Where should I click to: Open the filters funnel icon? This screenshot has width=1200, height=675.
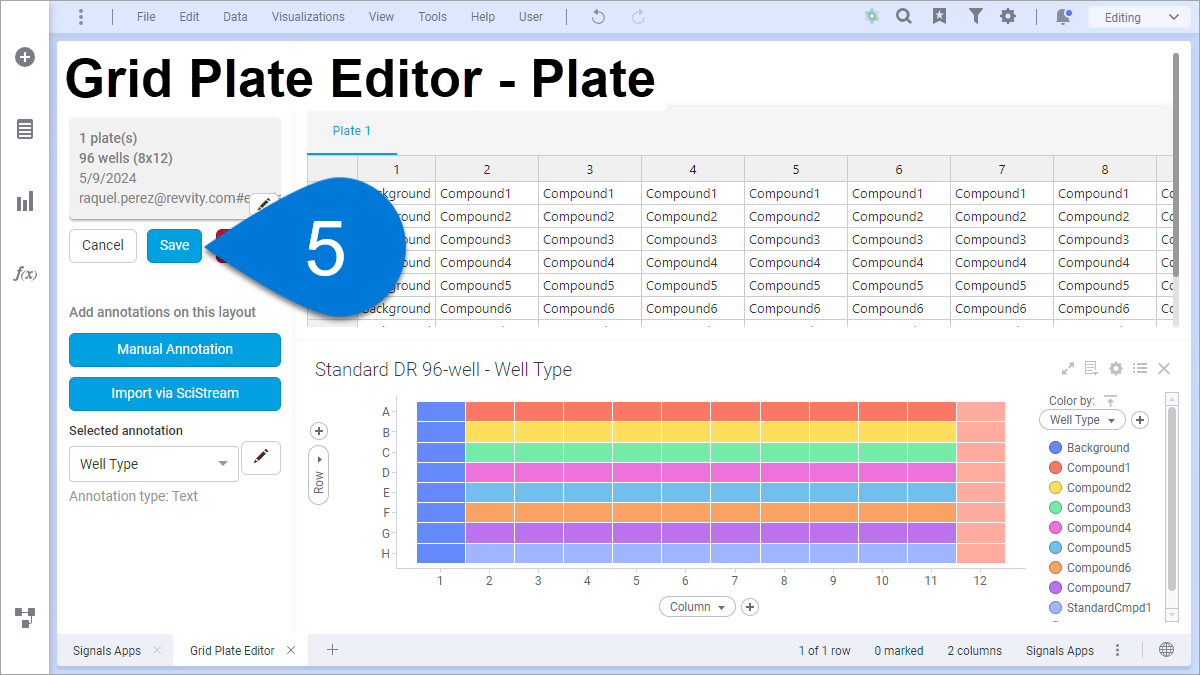975,17
